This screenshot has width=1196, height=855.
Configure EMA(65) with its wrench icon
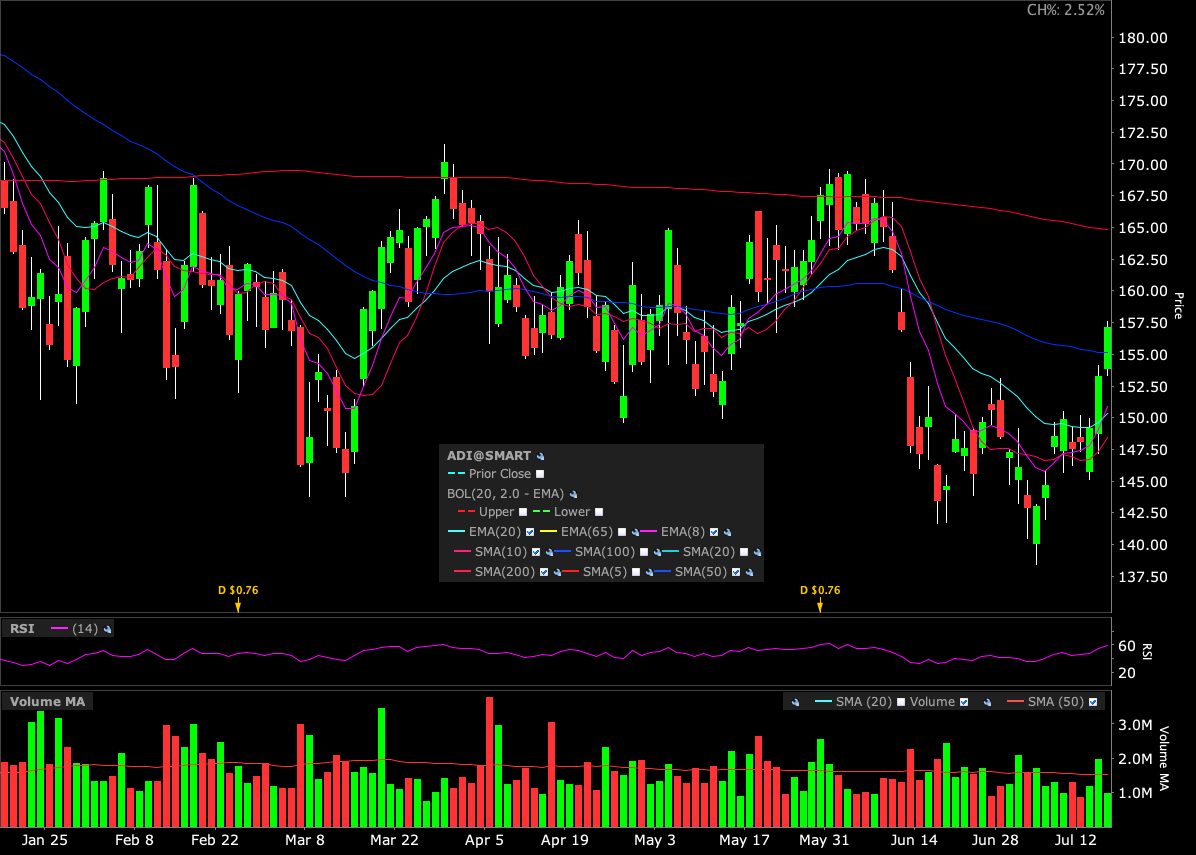point(635,532)
